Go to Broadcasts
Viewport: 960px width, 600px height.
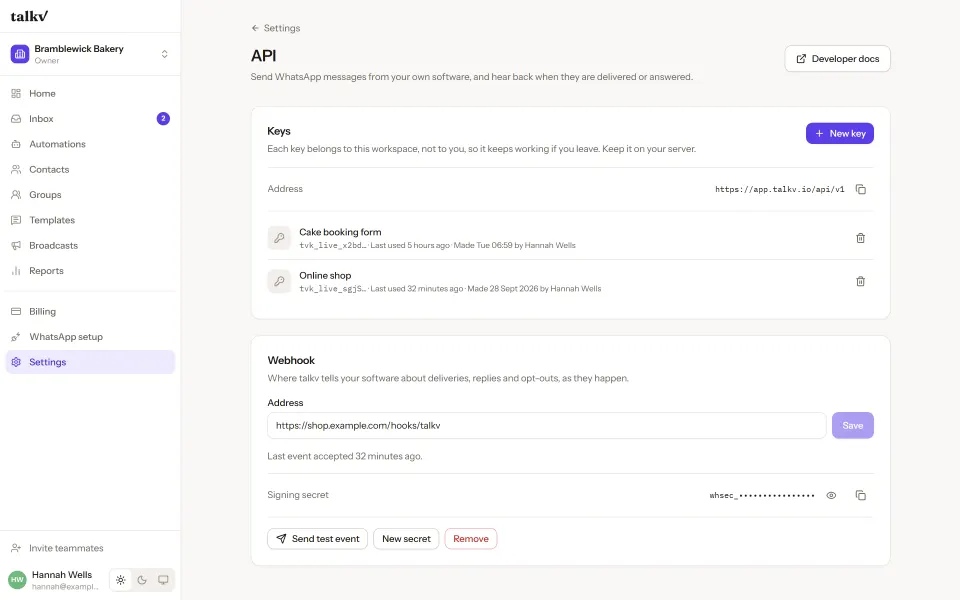[90, 246]
